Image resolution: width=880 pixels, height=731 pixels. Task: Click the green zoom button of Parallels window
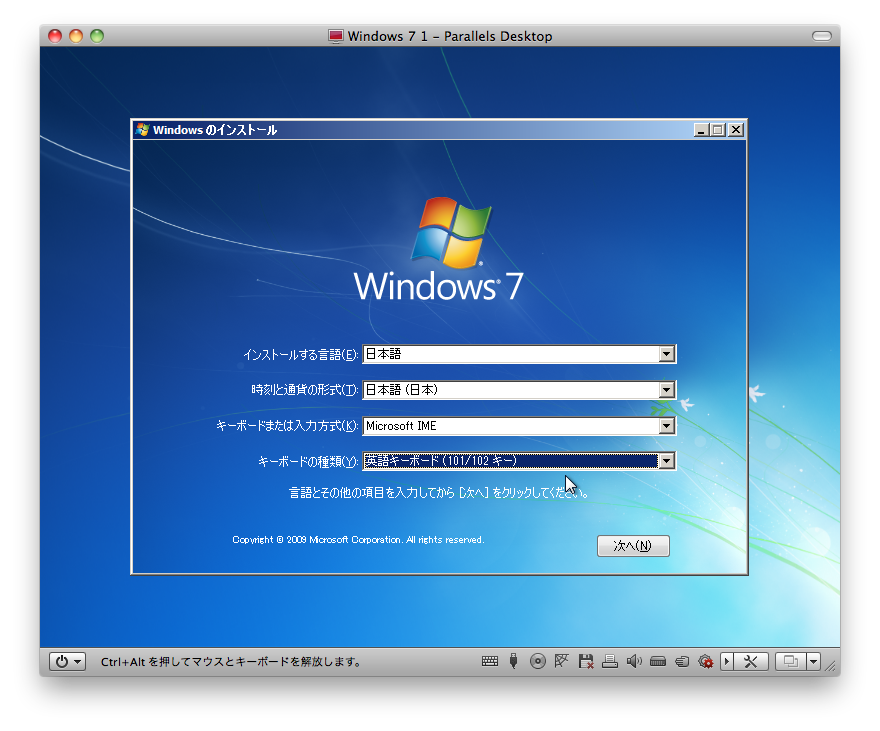click(97, 36)
